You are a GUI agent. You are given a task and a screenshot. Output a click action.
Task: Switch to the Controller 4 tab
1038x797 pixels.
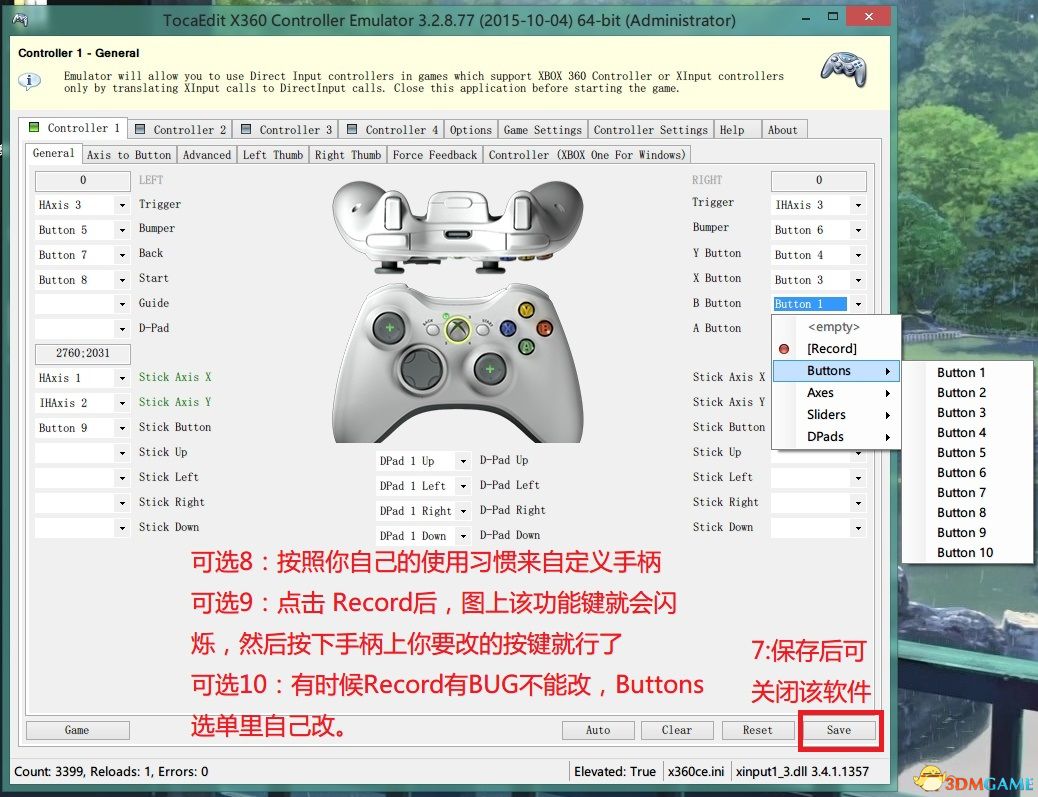pyautogui.click(x=392, y=130)
